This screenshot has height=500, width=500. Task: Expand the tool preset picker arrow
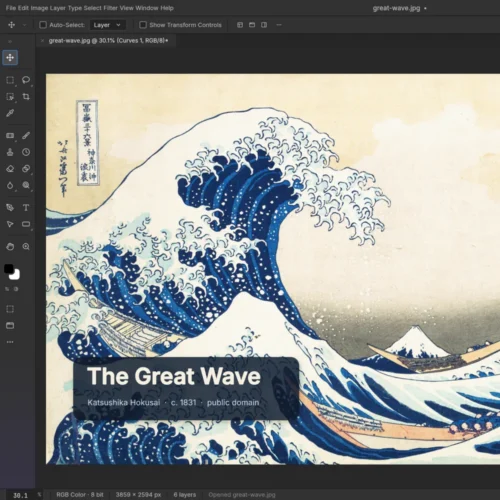(24, 25)
